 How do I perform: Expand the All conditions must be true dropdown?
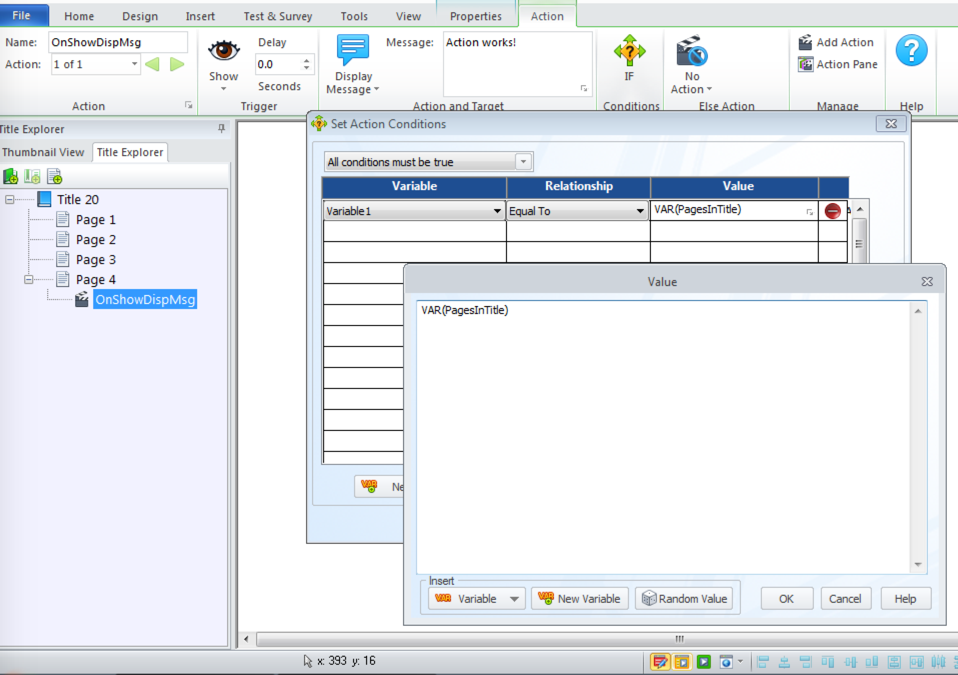click(522, 162)
